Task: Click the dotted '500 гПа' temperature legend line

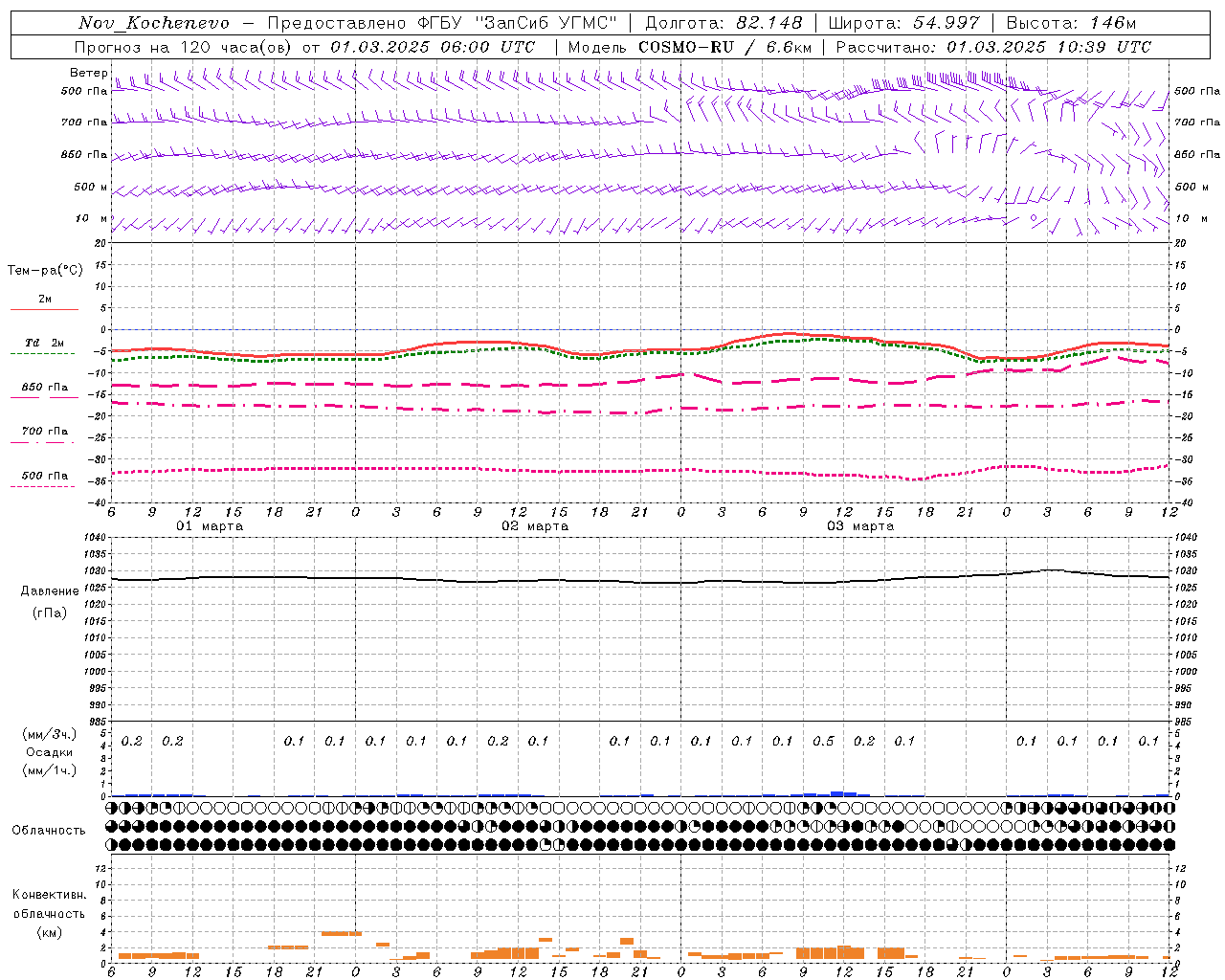Action: click(x=42, y=486)
